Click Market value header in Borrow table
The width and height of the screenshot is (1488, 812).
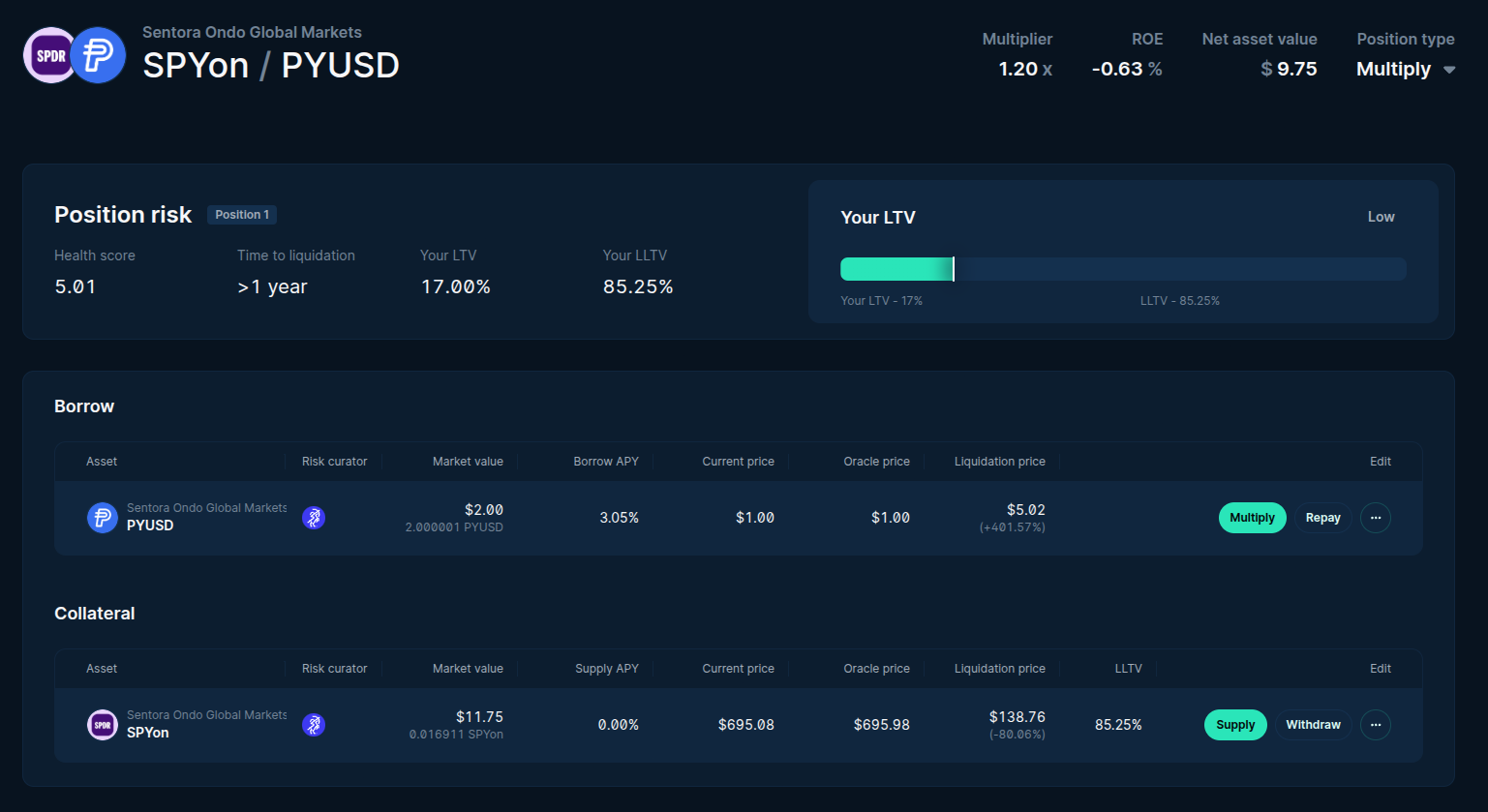click(x=468, y=462)
